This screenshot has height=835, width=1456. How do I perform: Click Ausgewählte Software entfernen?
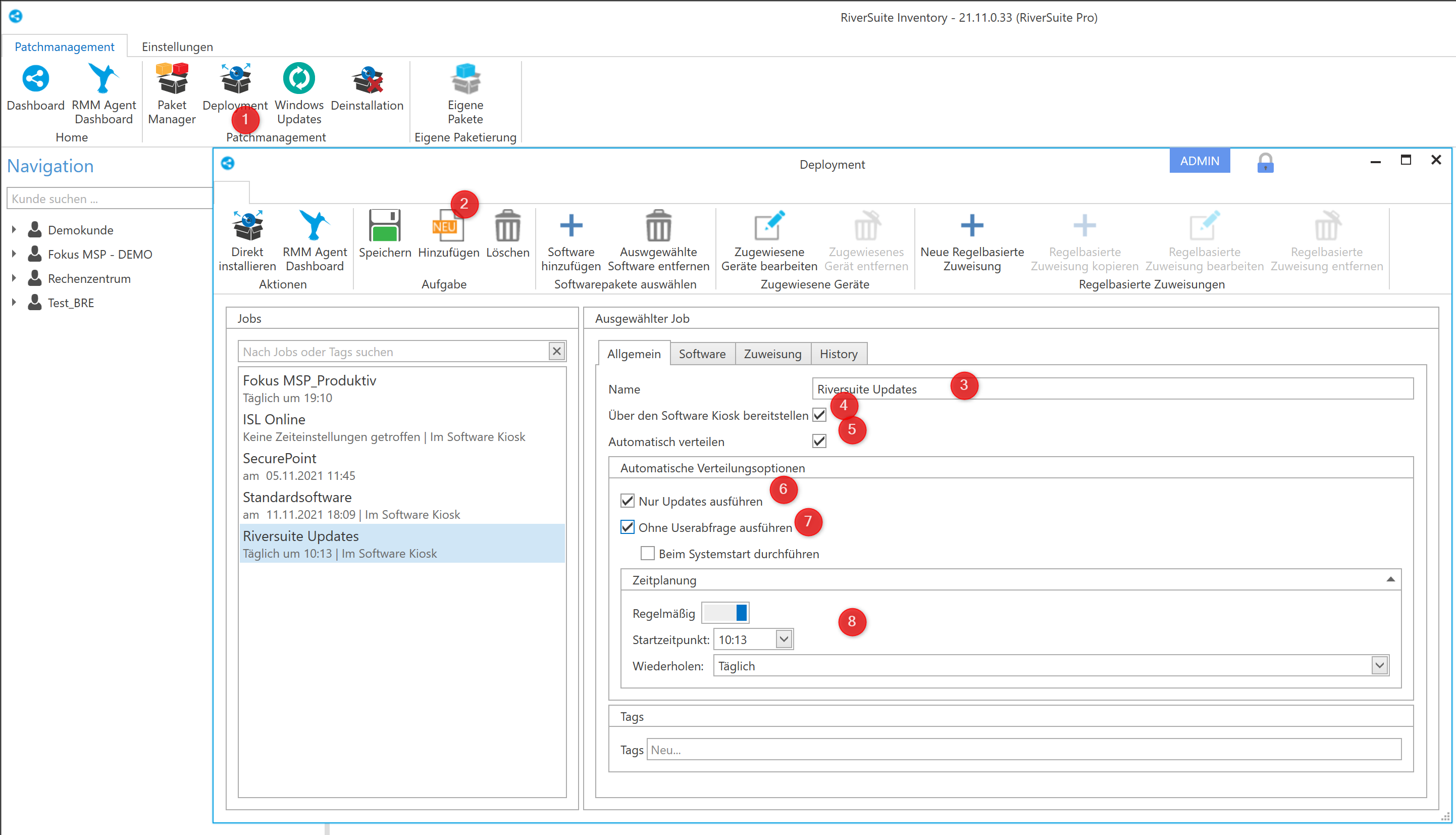point(658,241)
